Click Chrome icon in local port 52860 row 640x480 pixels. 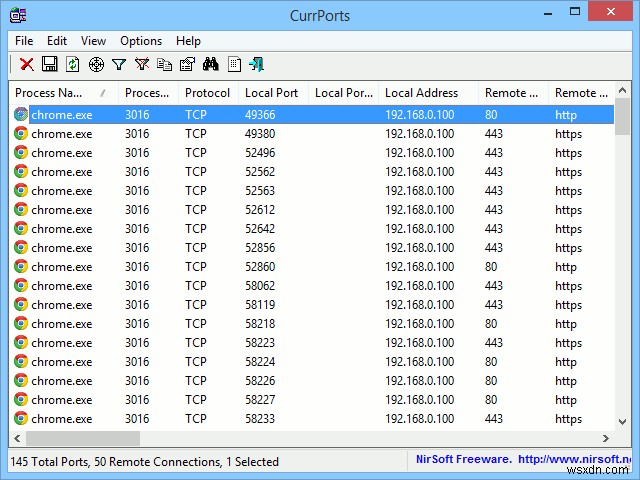(x=21, y=266)
